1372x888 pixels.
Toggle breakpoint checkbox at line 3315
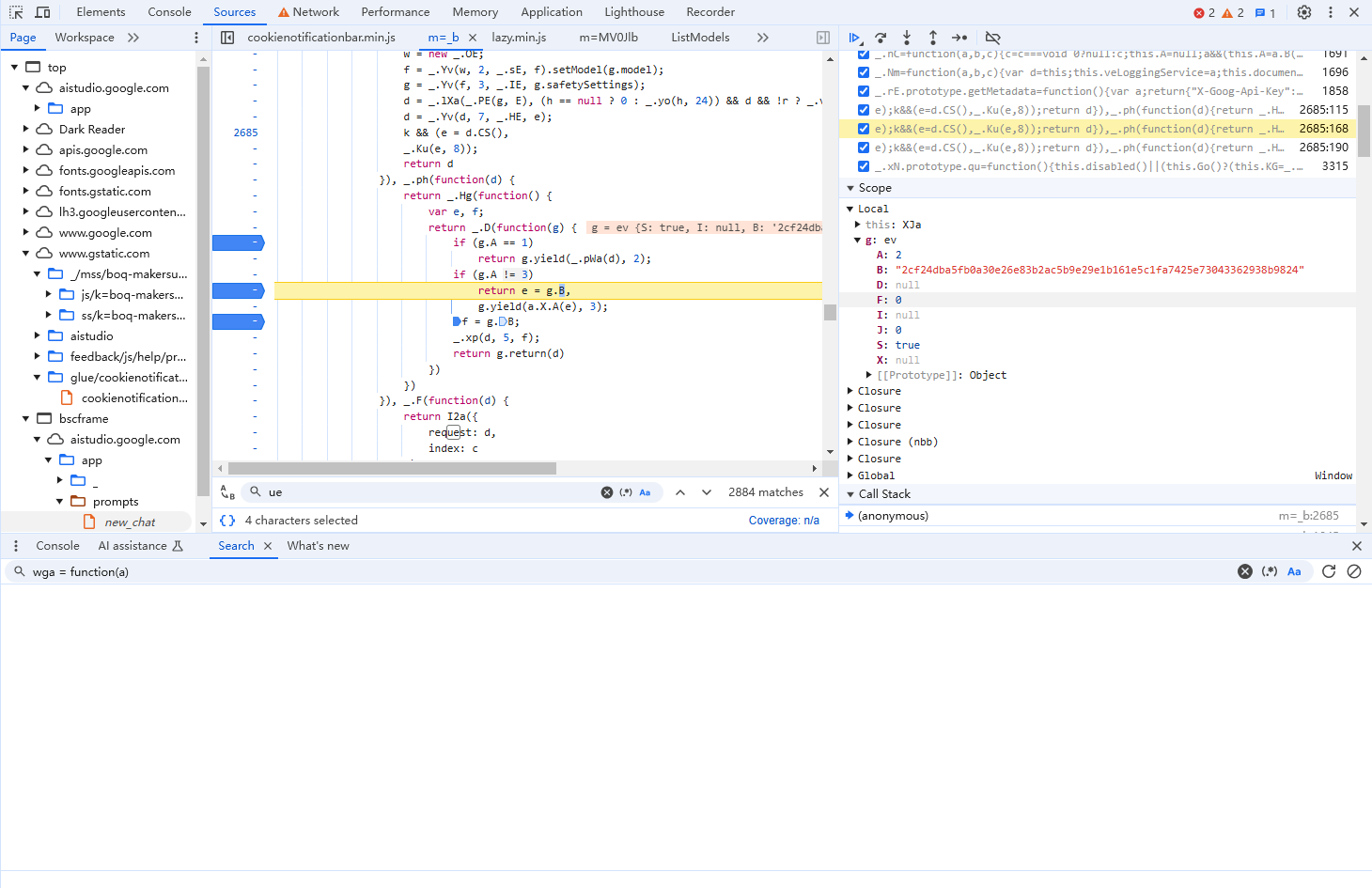pyautogui.click(x=864, y=166)
